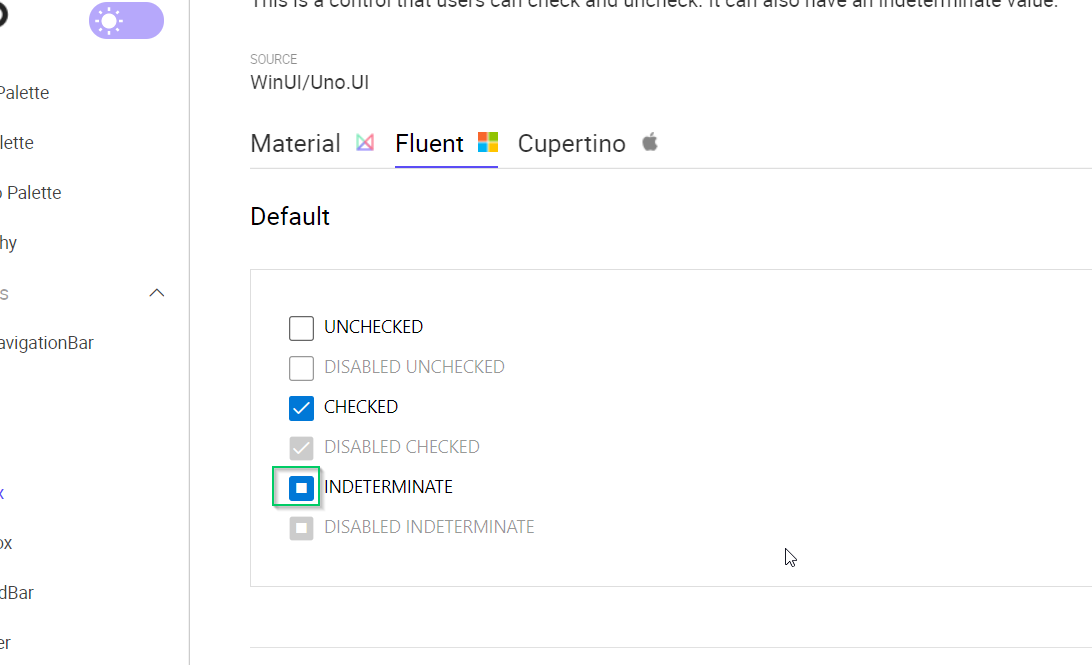Click the Apple logo beside Cupertino
The image size is (1092, 665).
pyautogui.click(x=649, y=142)
